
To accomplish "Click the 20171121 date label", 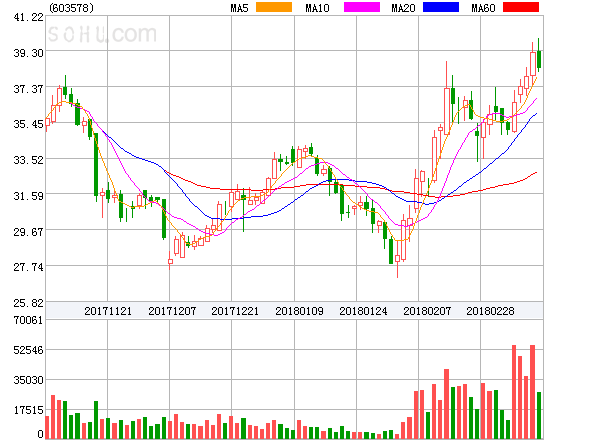I will point(108,311).
